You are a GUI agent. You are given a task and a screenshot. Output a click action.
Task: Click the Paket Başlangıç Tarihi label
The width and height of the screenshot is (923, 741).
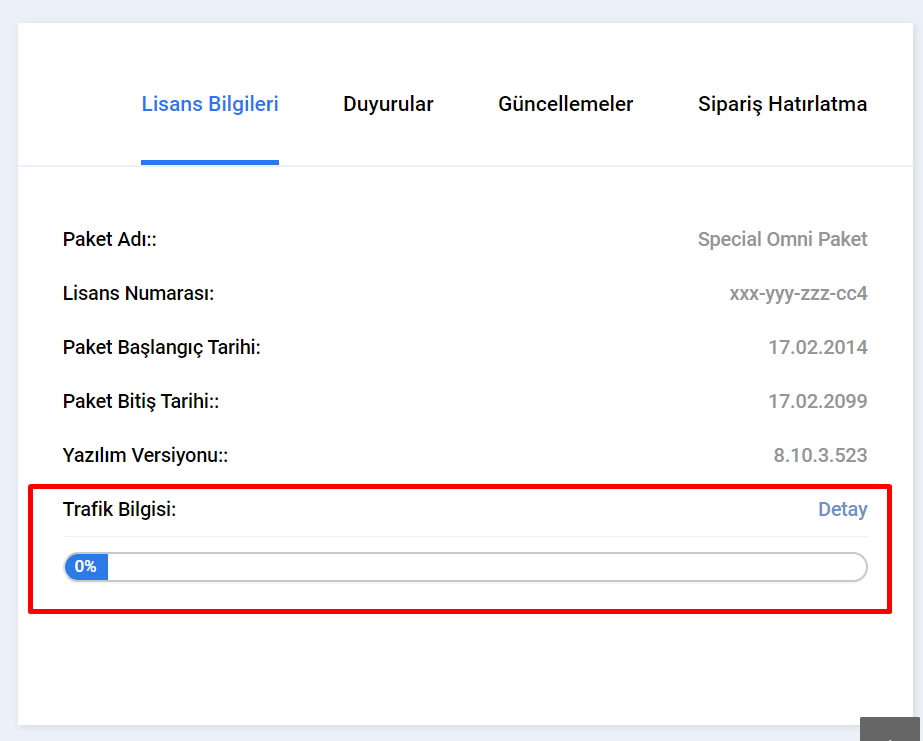point(161,348)
